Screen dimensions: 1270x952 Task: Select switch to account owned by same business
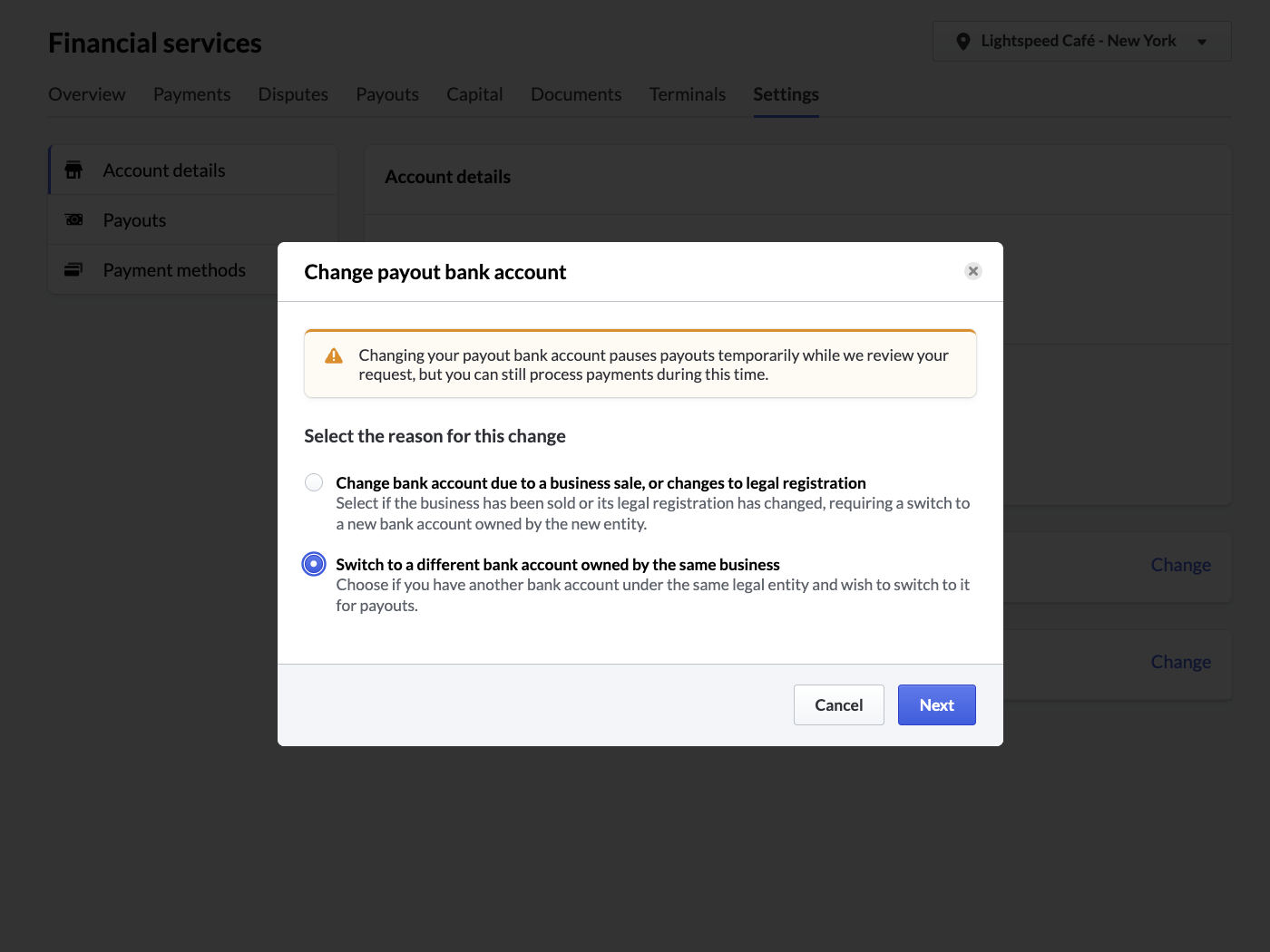pyautogui.click(x=313, y=563)
